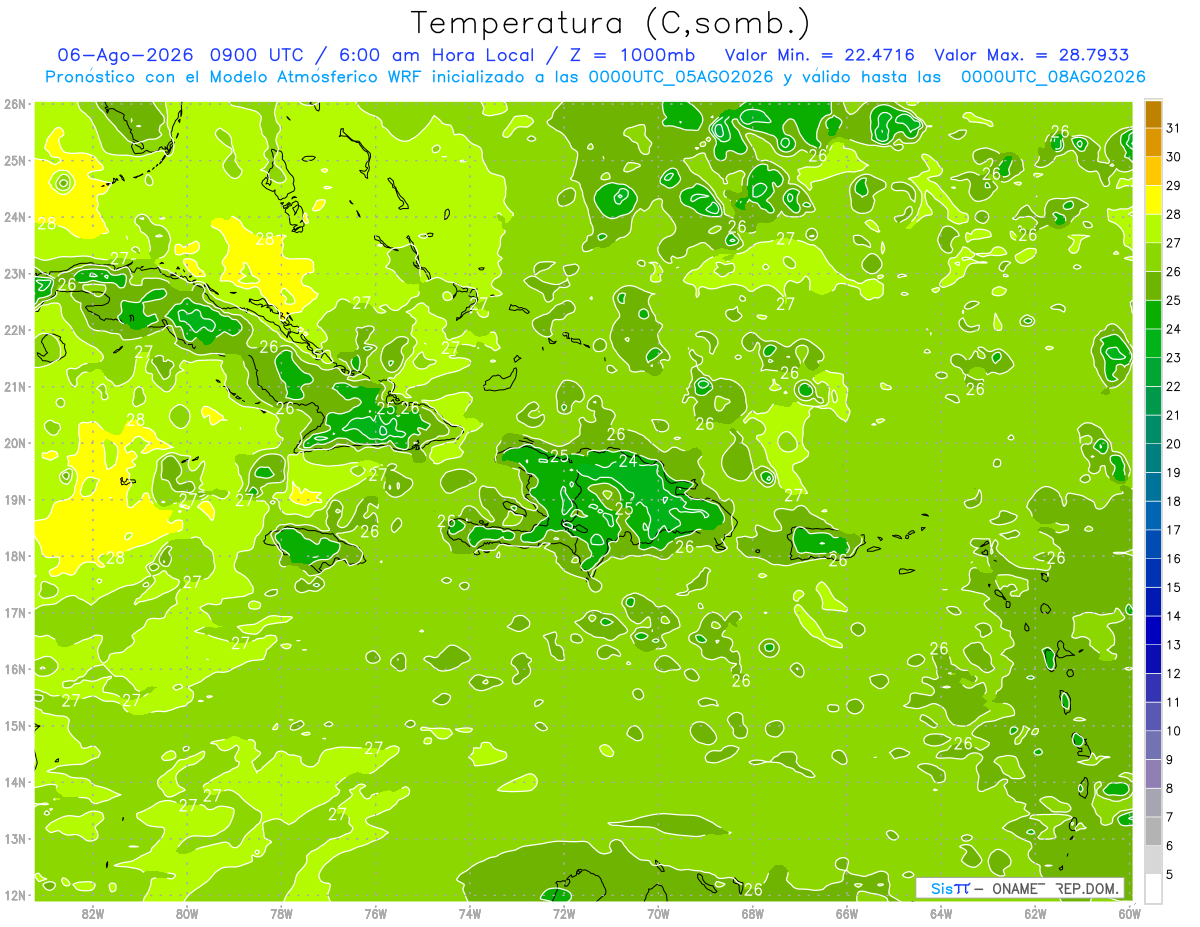Click the teal 19–20 legend swatch
This screenshot has height=927, width=1200.
point(1153,458)
